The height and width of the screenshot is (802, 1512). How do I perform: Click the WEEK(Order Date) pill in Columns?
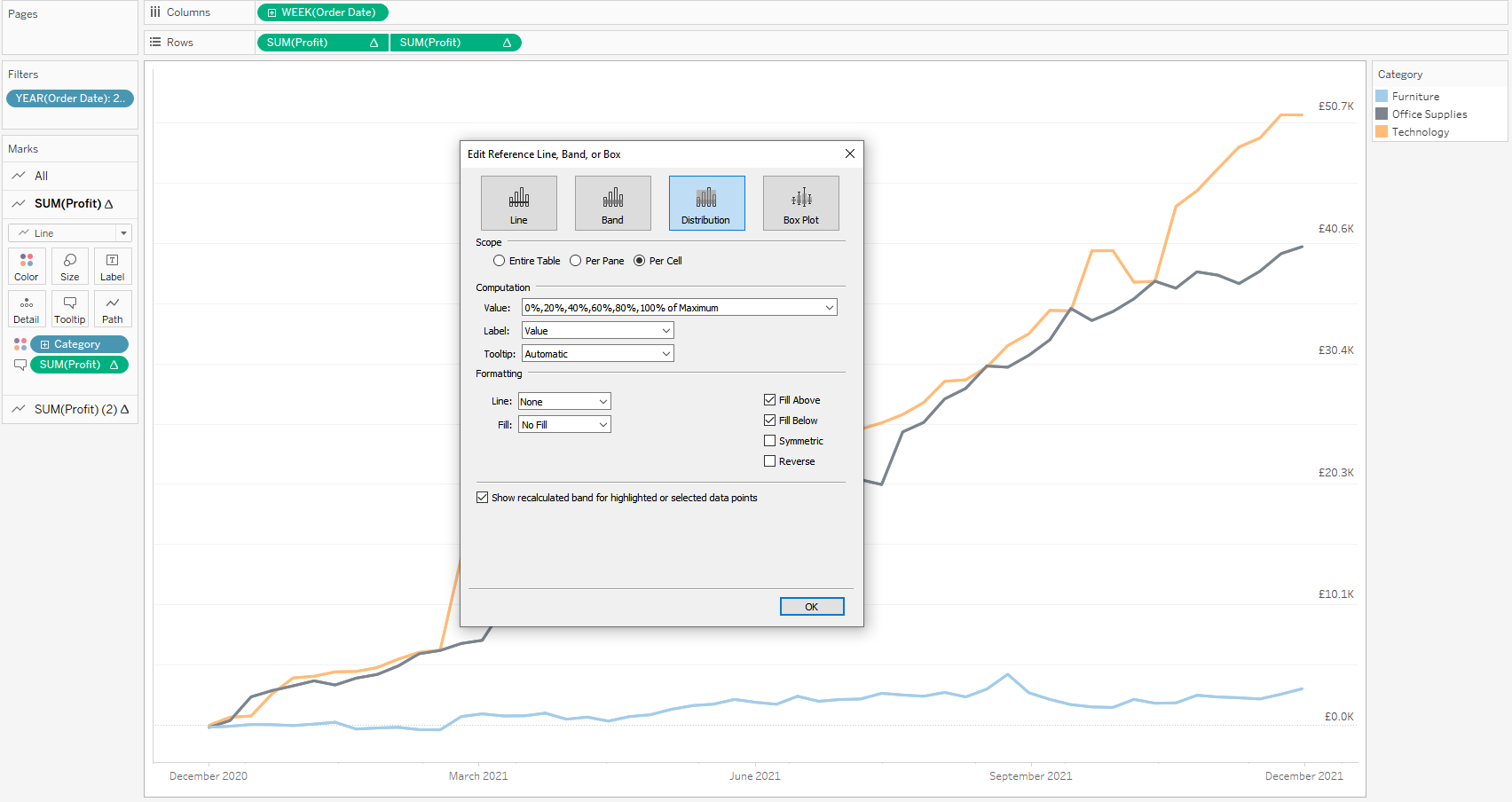coord(323,12)
